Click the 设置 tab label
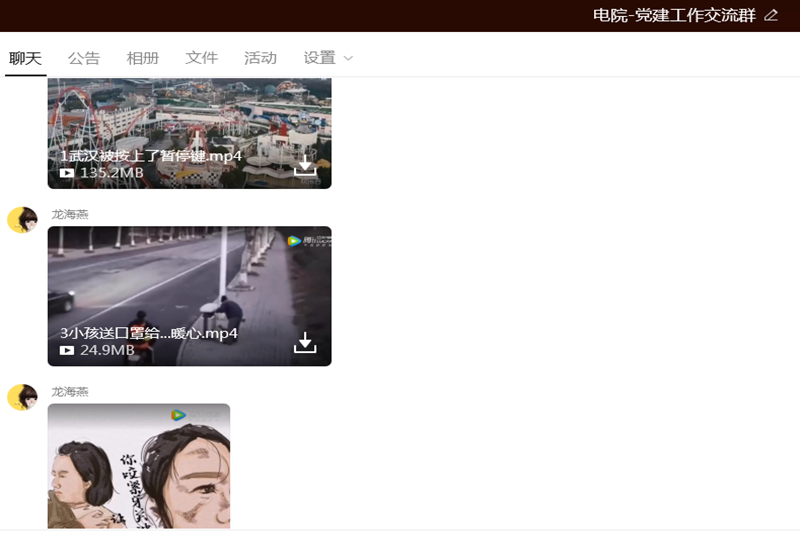 (x=319, y=58)
